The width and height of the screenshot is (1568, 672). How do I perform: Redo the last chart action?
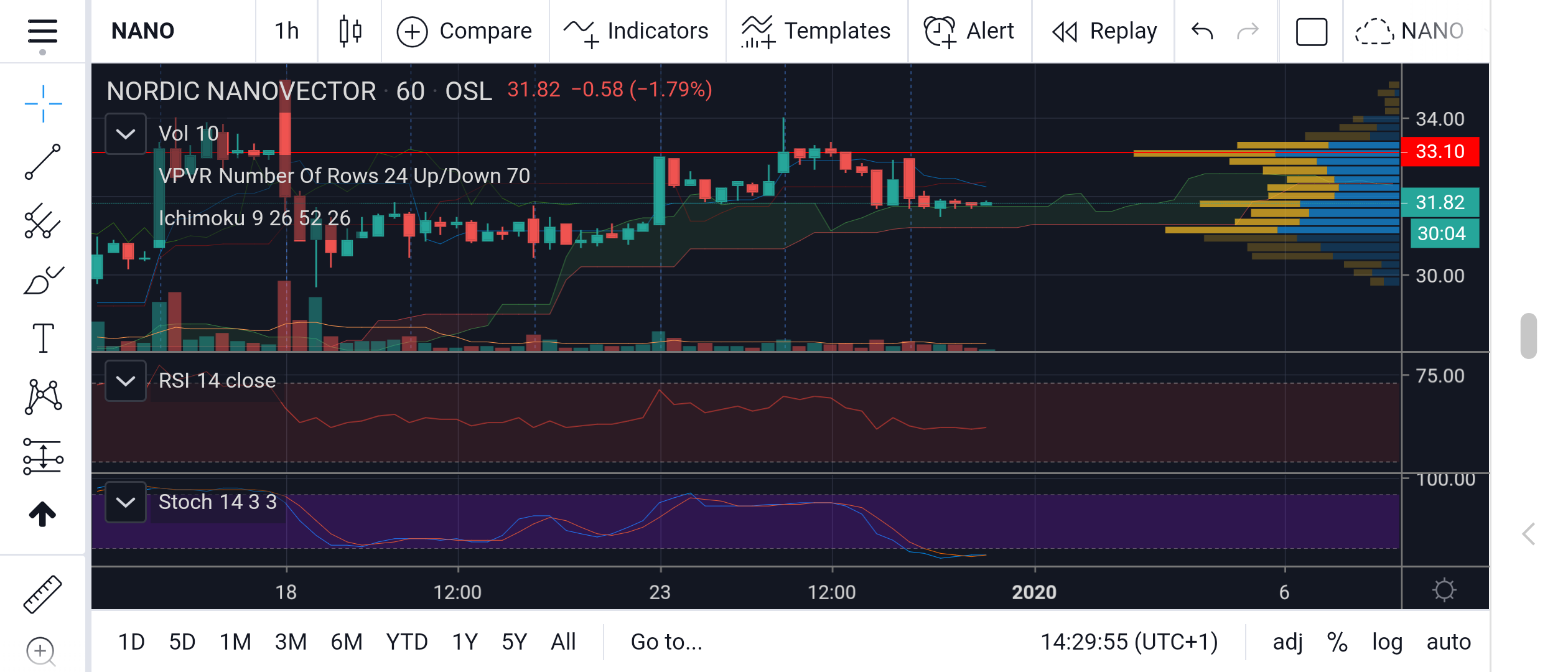(x=1248, y=31)
